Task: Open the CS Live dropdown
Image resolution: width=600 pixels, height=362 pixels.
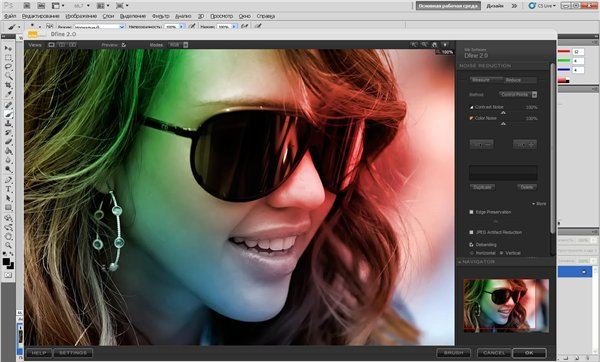Action: [542, 6]
